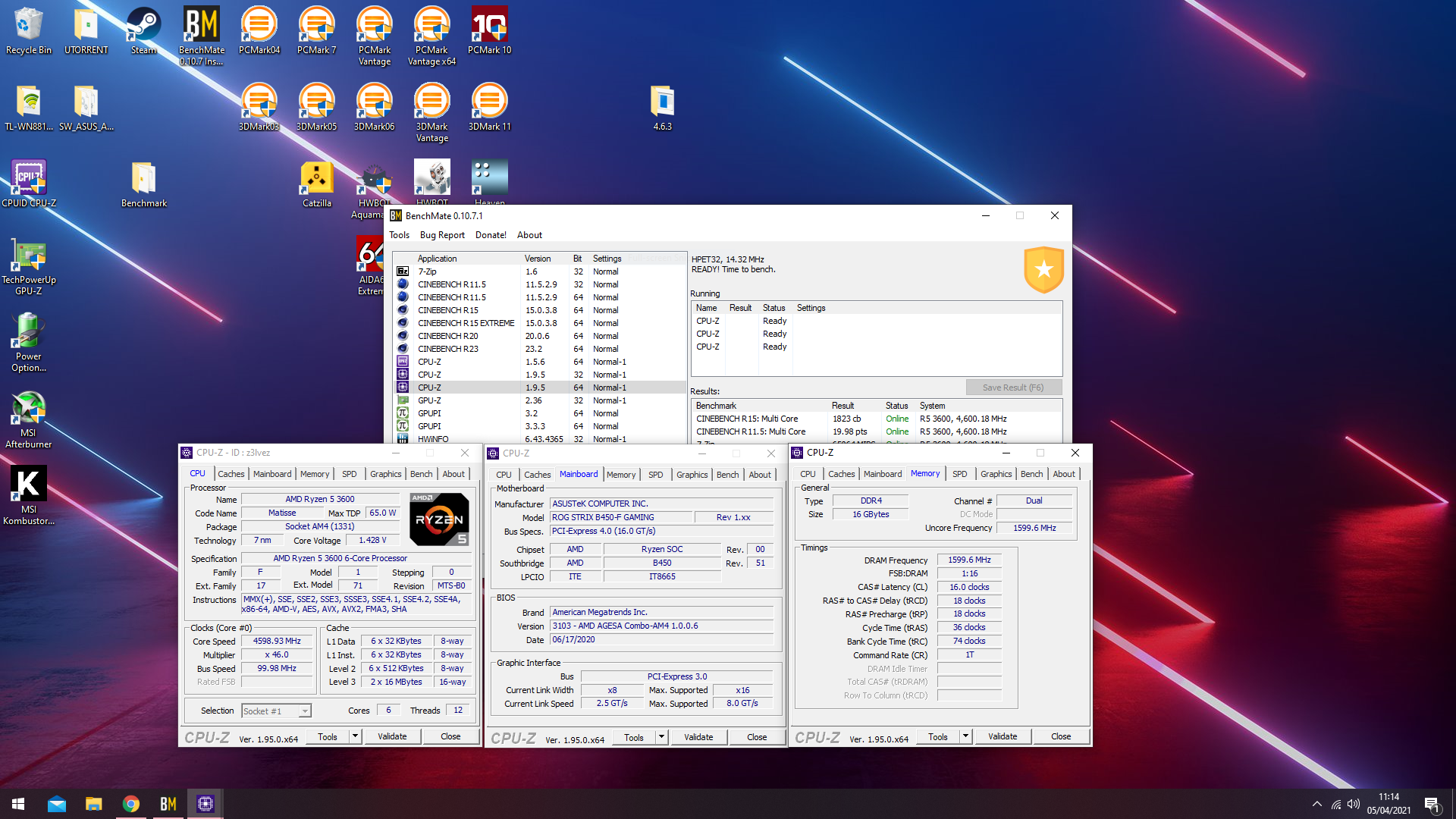Viewport: 1456px width, 819px height.
Task: Show hidden icons in system tray
Action: pos(1317,804)
